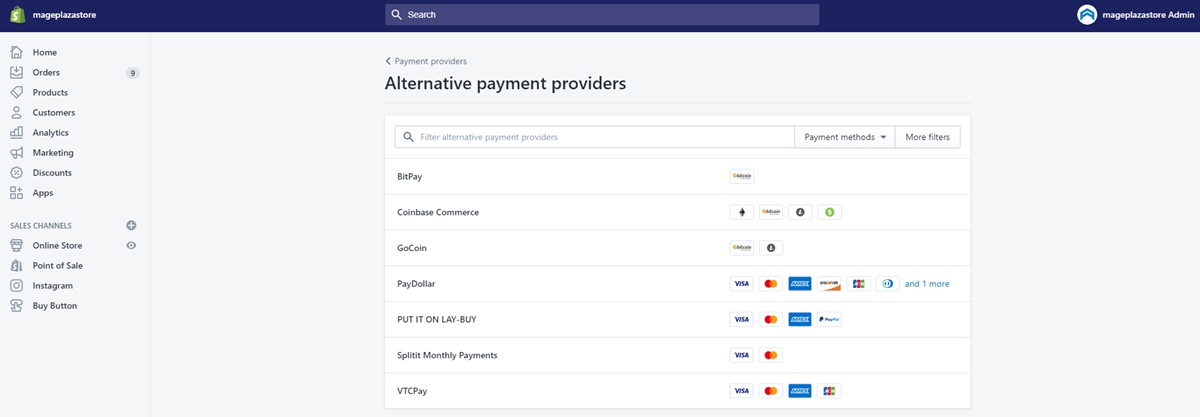This screenshot has width=1200, height=417.
Task: Click Ethereum icon in Coinbase Commerce row
Action: (x=742, y=212)
